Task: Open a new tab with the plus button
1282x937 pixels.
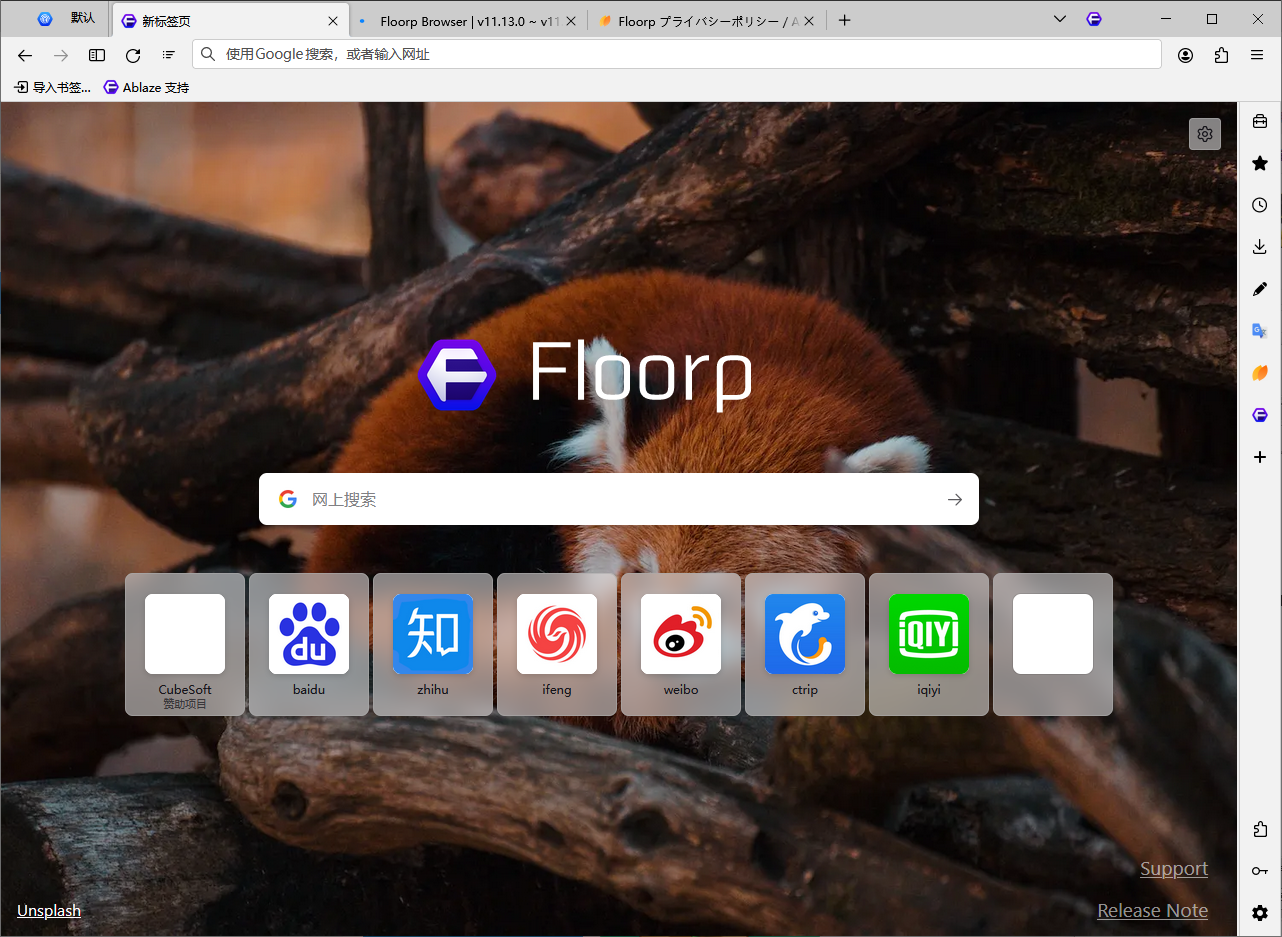Action: click(844, 20)
